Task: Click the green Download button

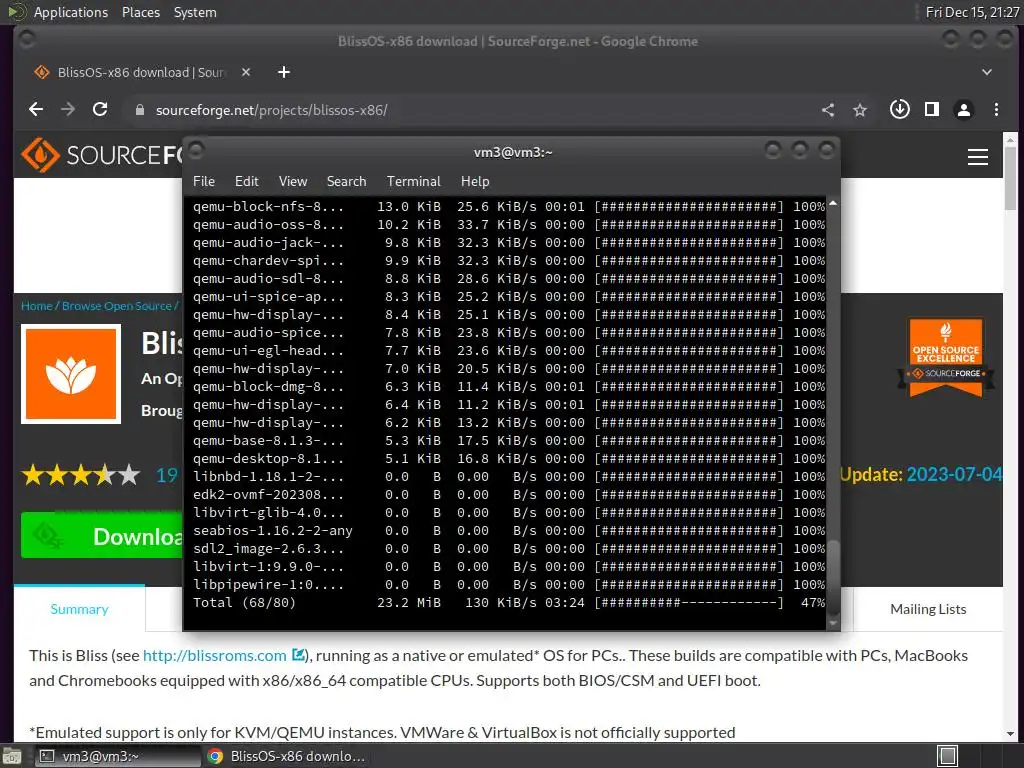Action: tap(102, 536)
